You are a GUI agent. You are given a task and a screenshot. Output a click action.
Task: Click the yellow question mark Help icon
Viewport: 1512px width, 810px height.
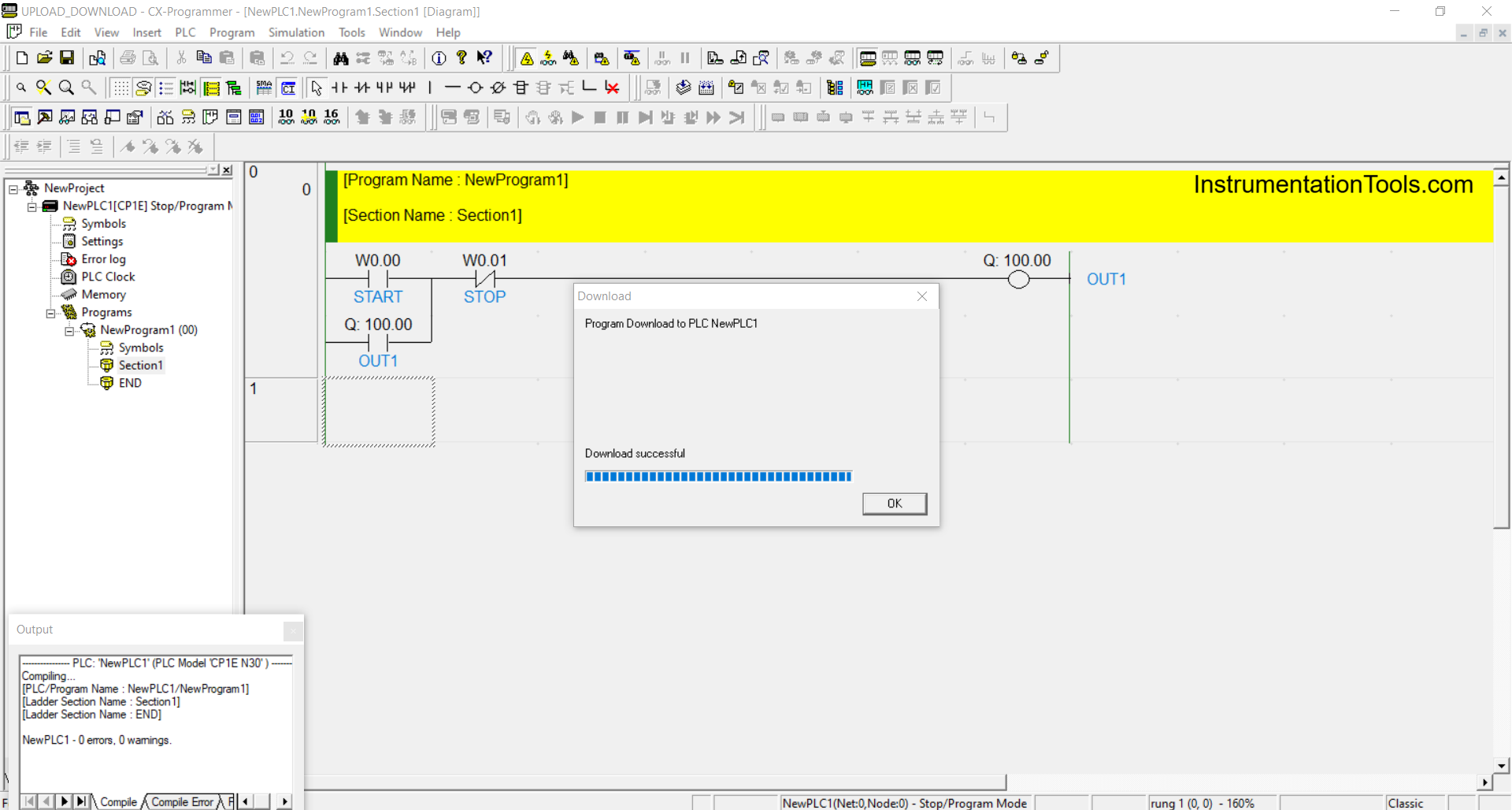(462, 58)
